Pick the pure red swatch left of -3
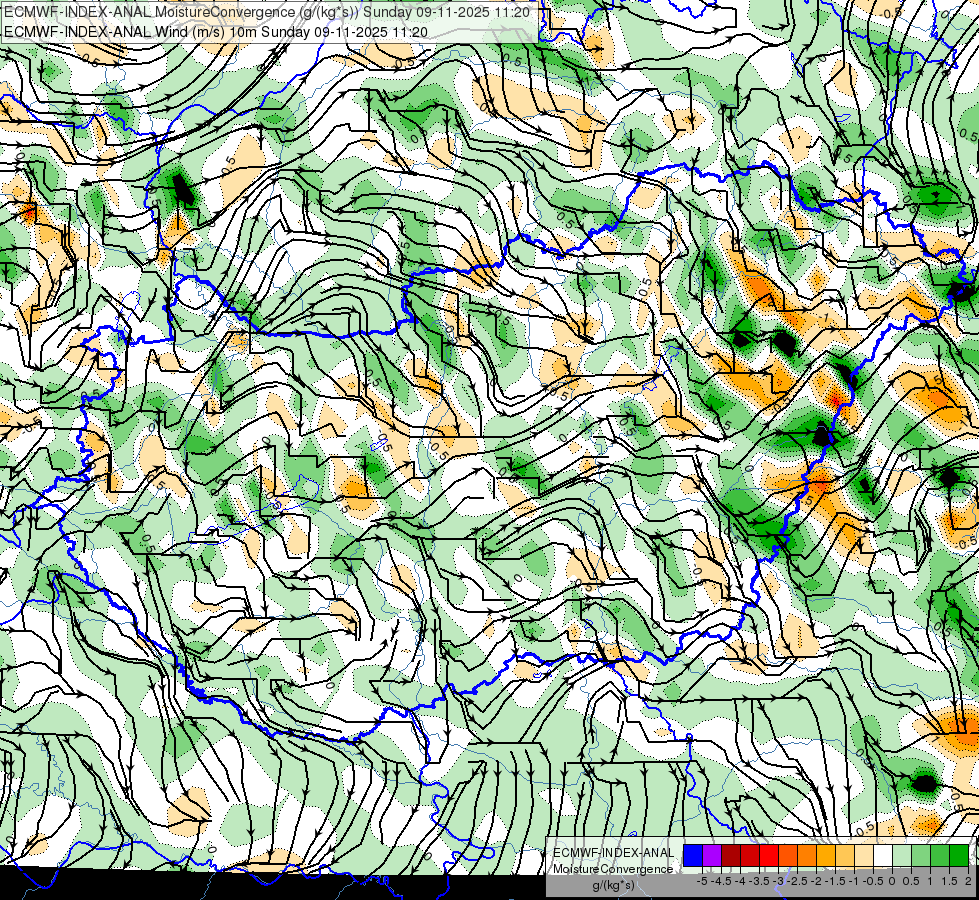 click(x=769, y=856)
